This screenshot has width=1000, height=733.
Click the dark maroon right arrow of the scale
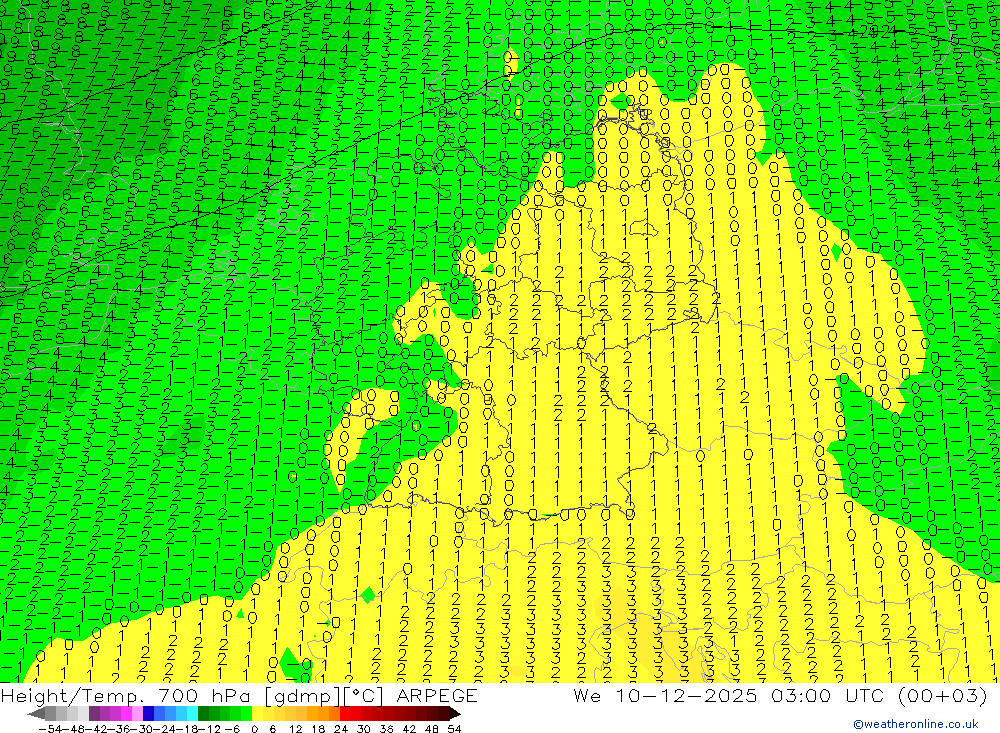(x=455, y=713)
